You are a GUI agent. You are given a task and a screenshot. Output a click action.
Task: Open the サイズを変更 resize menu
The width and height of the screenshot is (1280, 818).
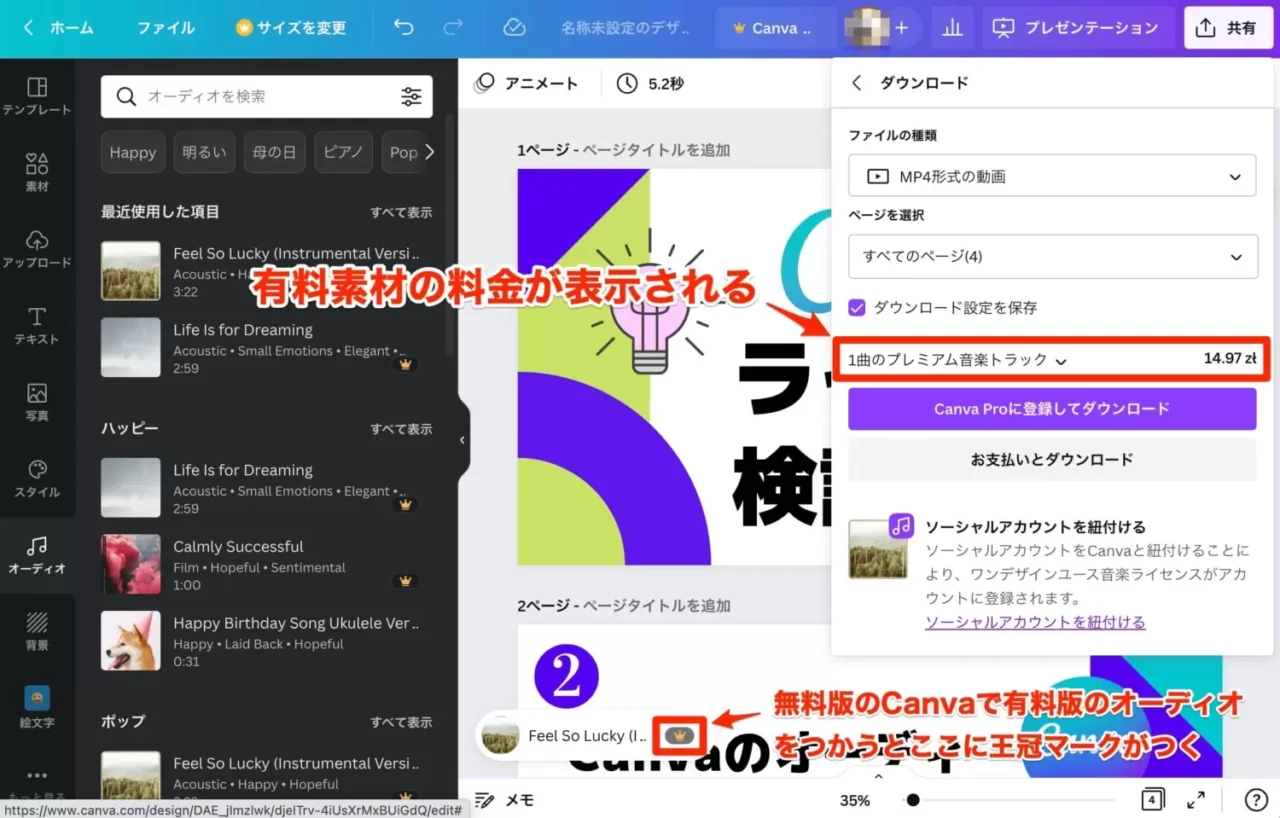click(291, 28)
